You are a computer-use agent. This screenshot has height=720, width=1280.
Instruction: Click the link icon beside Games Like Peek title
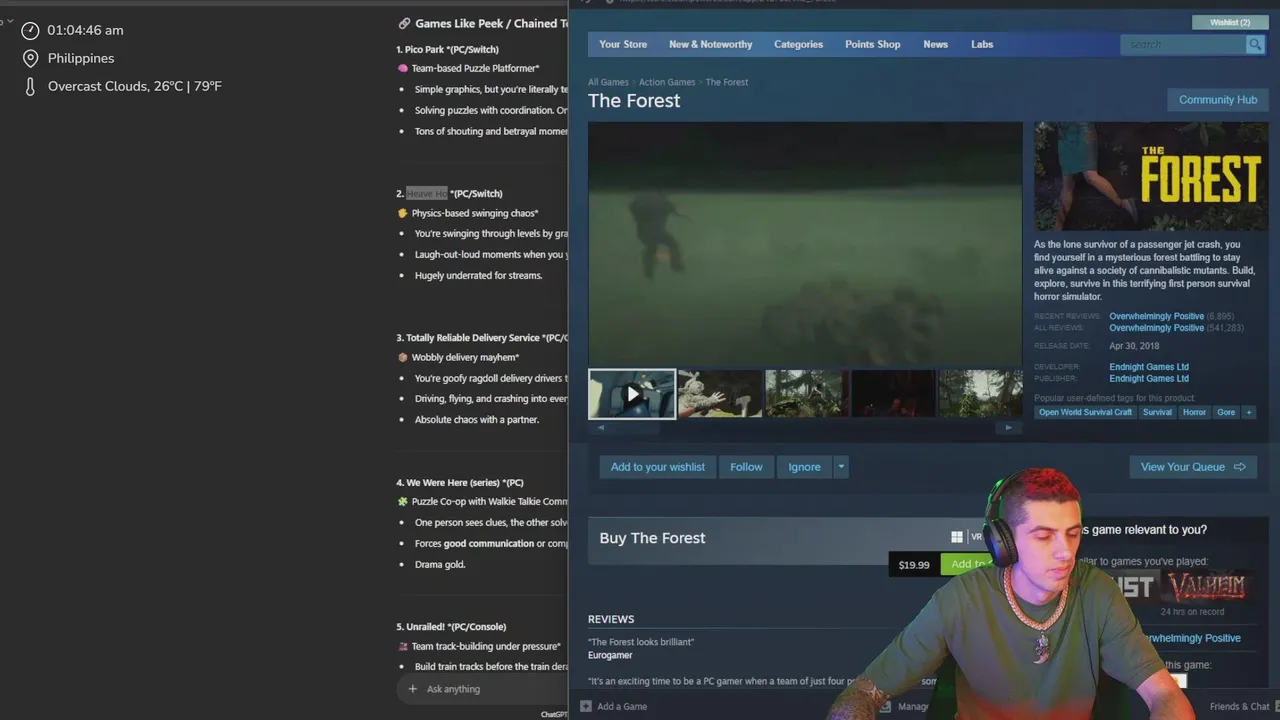click(x=404, y=23)
